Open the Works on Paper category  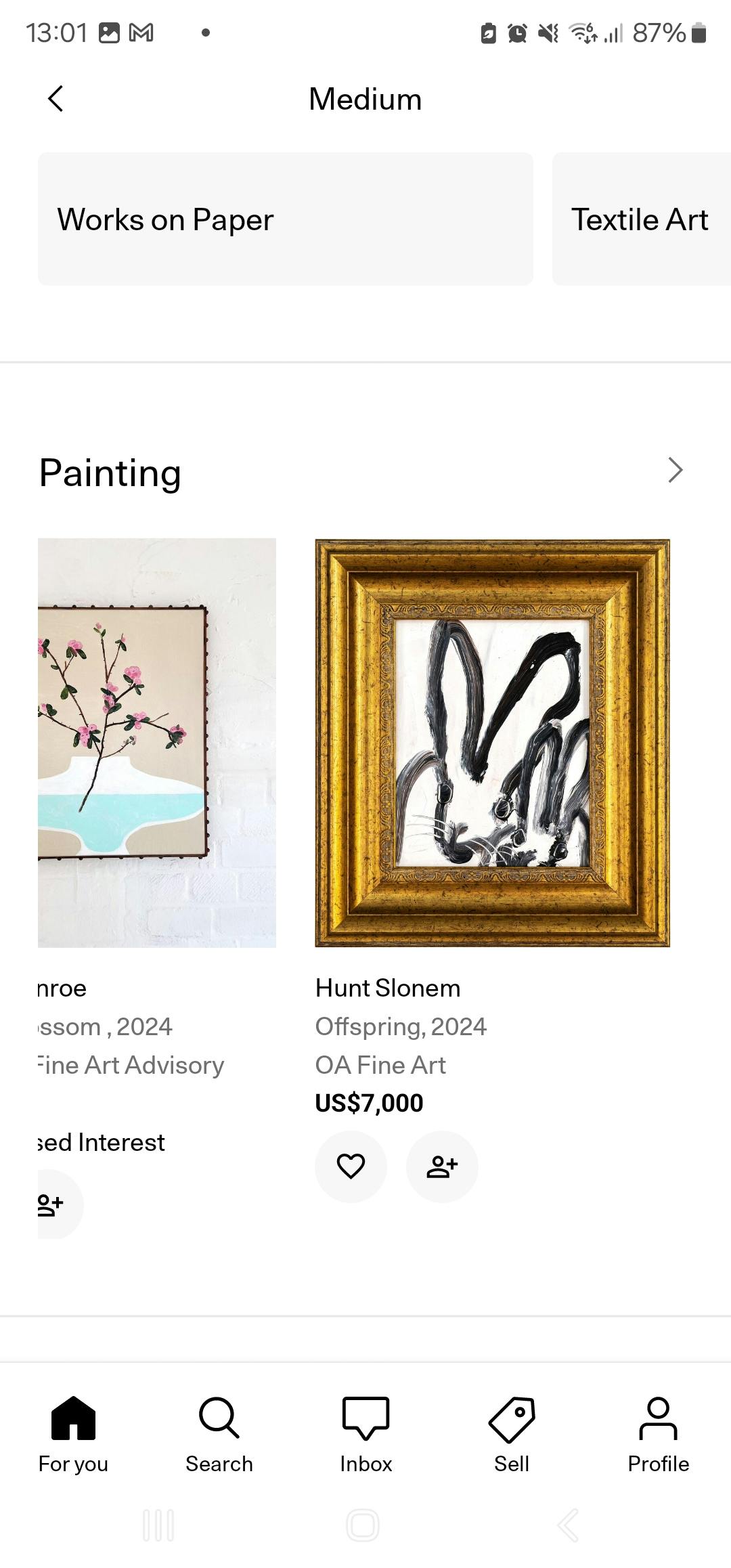pos(285,219)
